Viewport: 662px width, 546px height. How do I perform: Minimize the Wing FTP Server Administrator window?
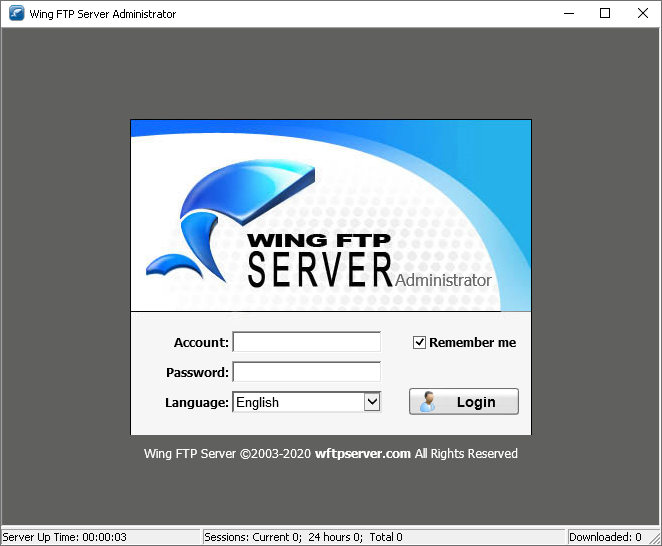[569, 14]
